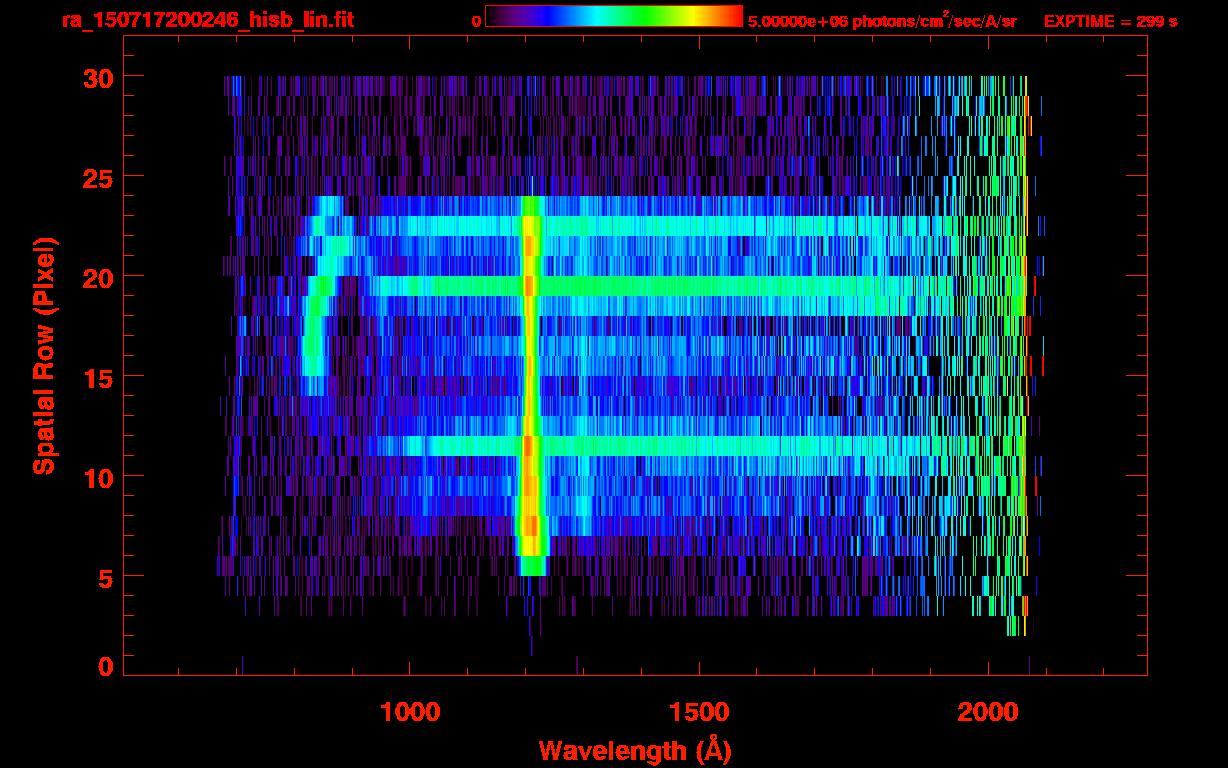The height and width of the screenshot is (768, 1228).
Task: Click the 5.00000e+06 photons/cm²/sec/A/sr label
Action: click(x=882, y=20)
